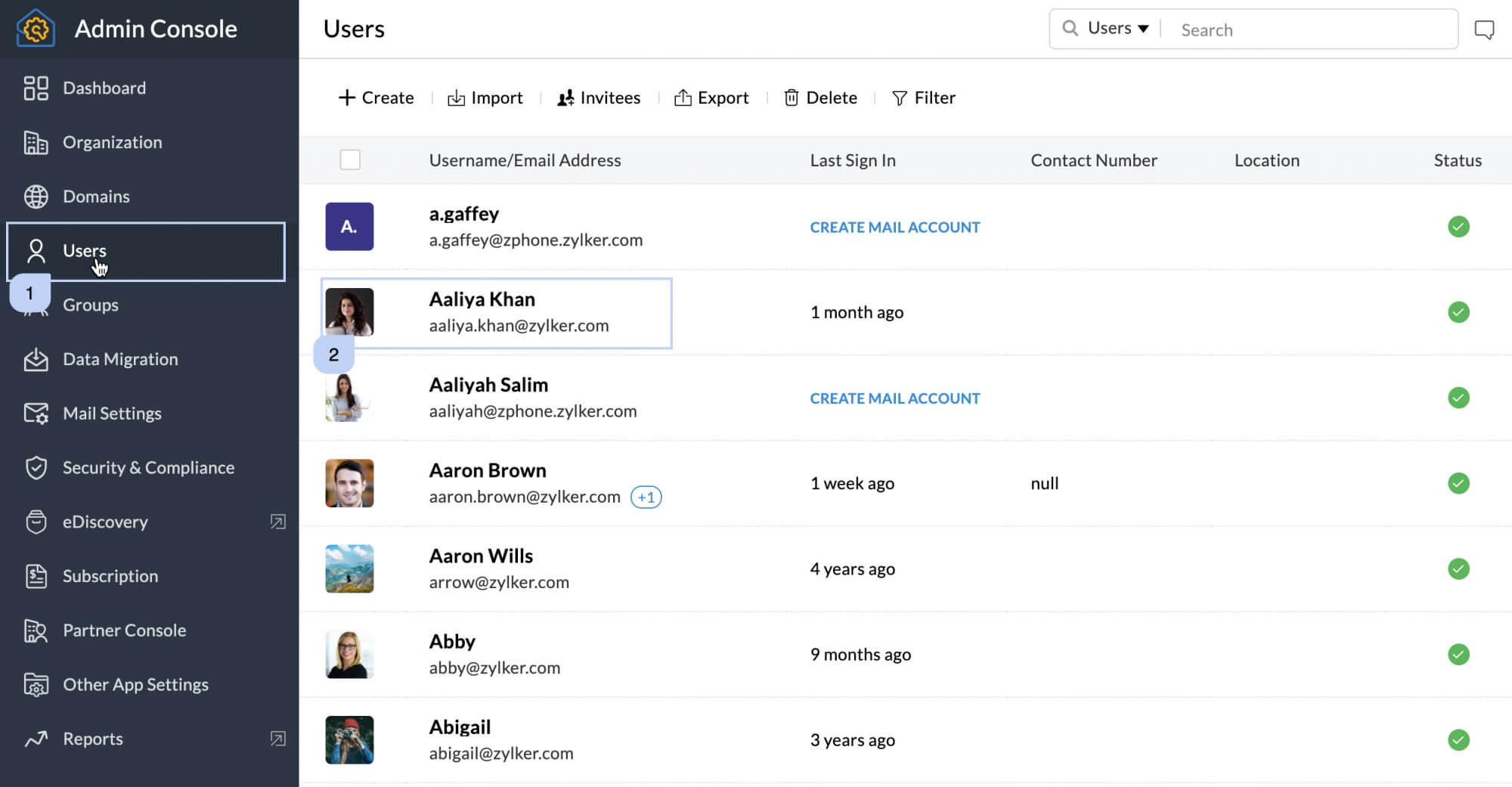Open Aaron Wills profile picture thumbnail
Viewport: 1512px width, 787px height.
point(349,569)
